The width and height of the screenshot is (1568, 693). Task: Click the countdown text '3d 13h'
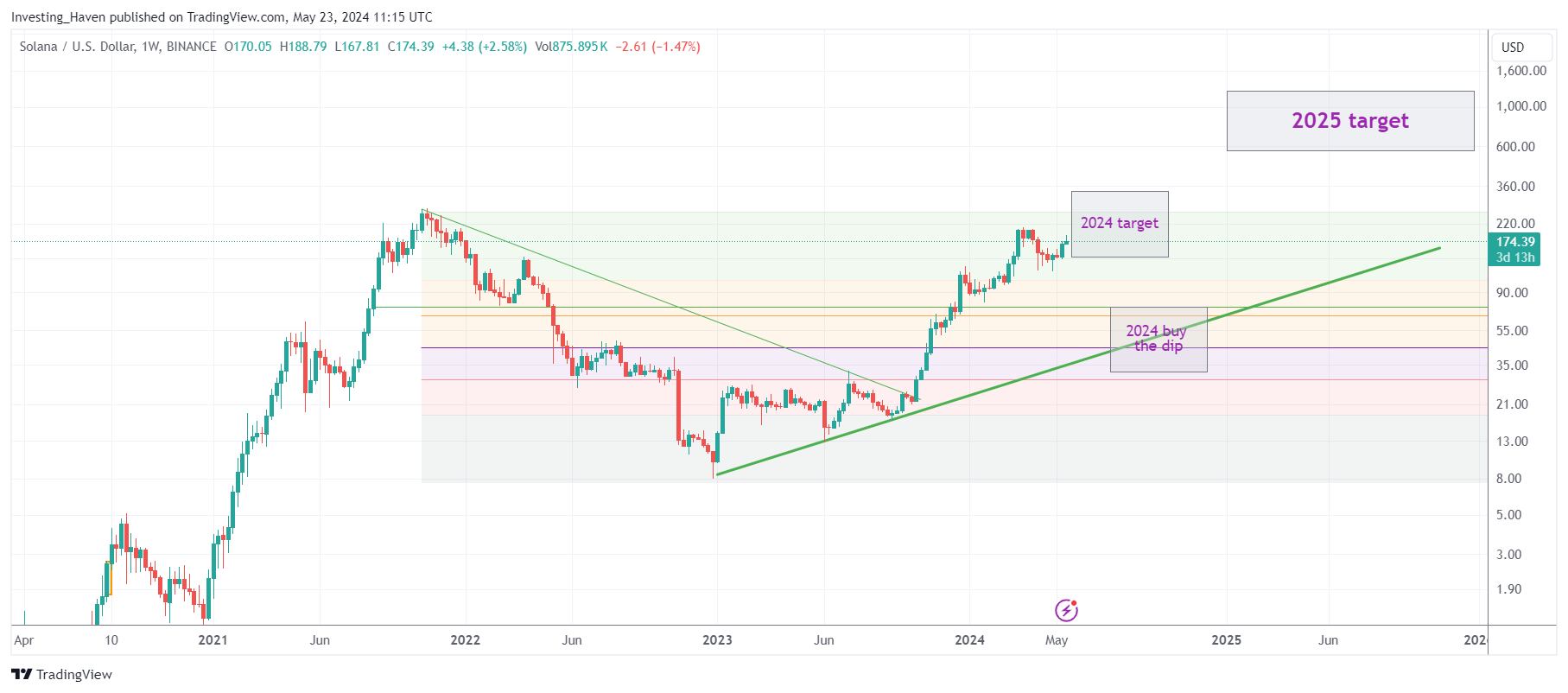(x=1515, y=257)
